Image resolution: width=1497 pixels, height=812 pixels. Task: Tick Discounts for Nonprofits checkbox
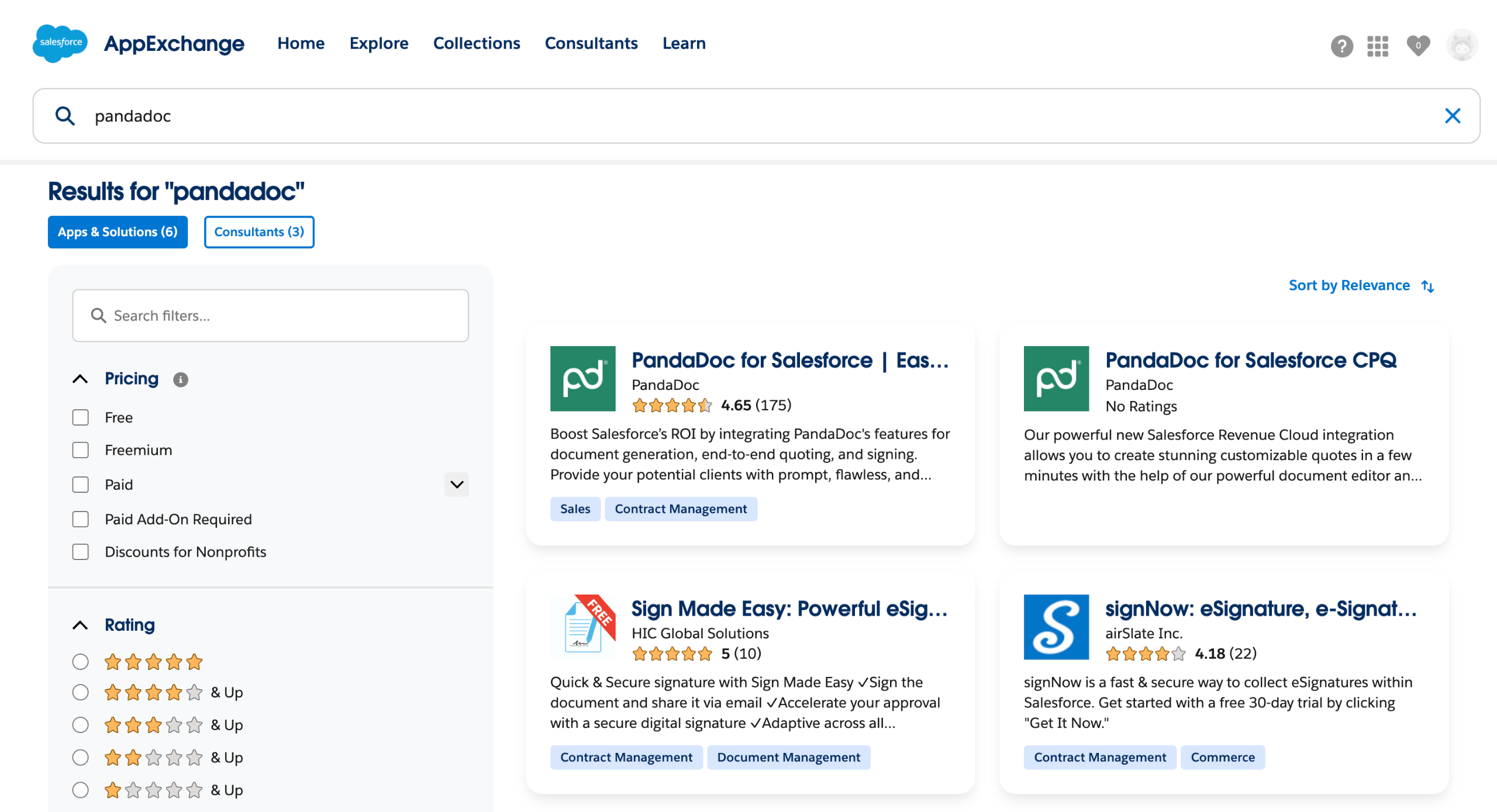point(81,552)
